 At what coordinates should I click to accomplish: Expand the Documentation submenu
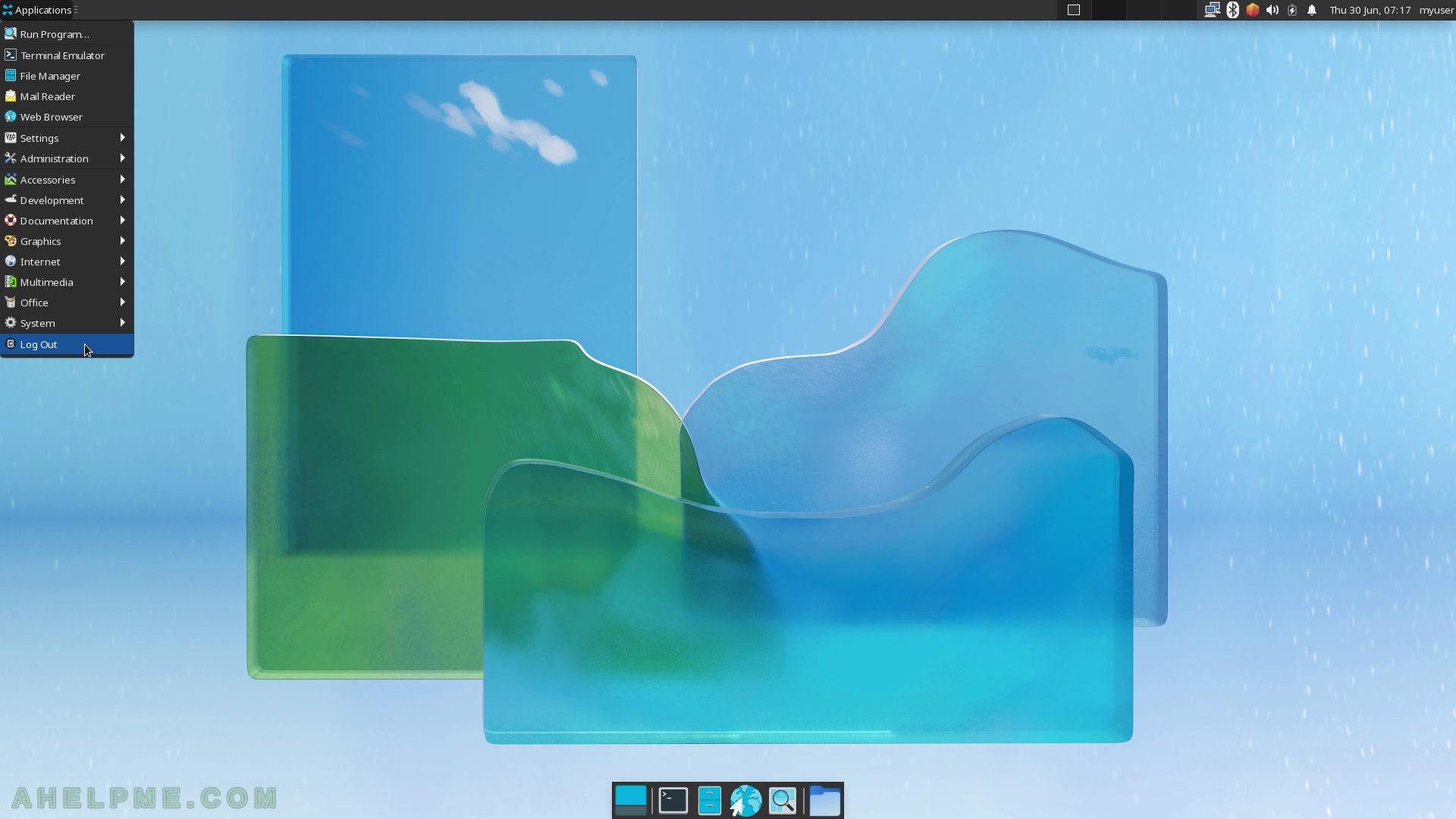pos(67,221)
